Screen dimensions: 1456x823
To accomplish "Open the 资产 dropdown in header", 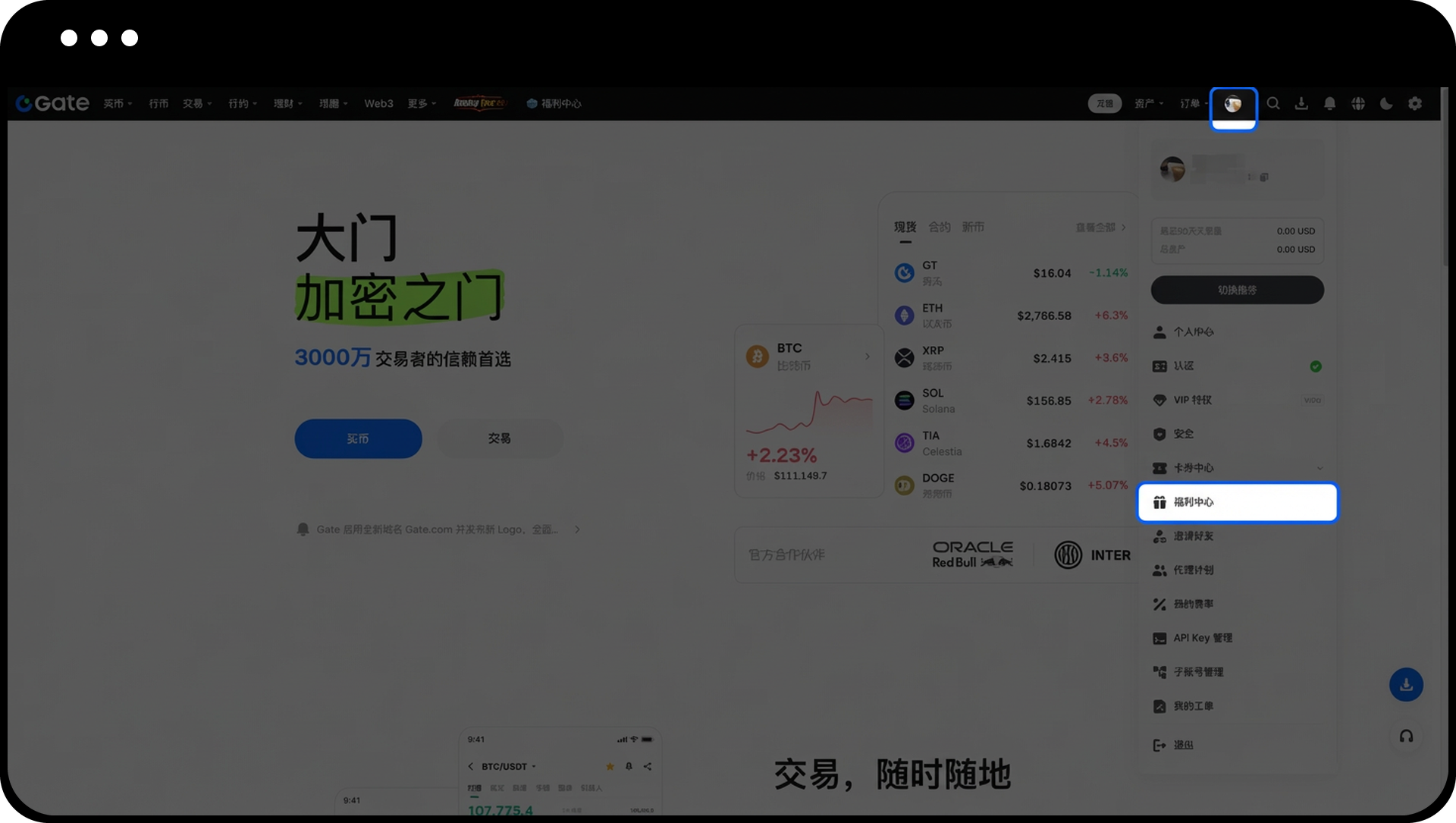I will (1148, 104).
